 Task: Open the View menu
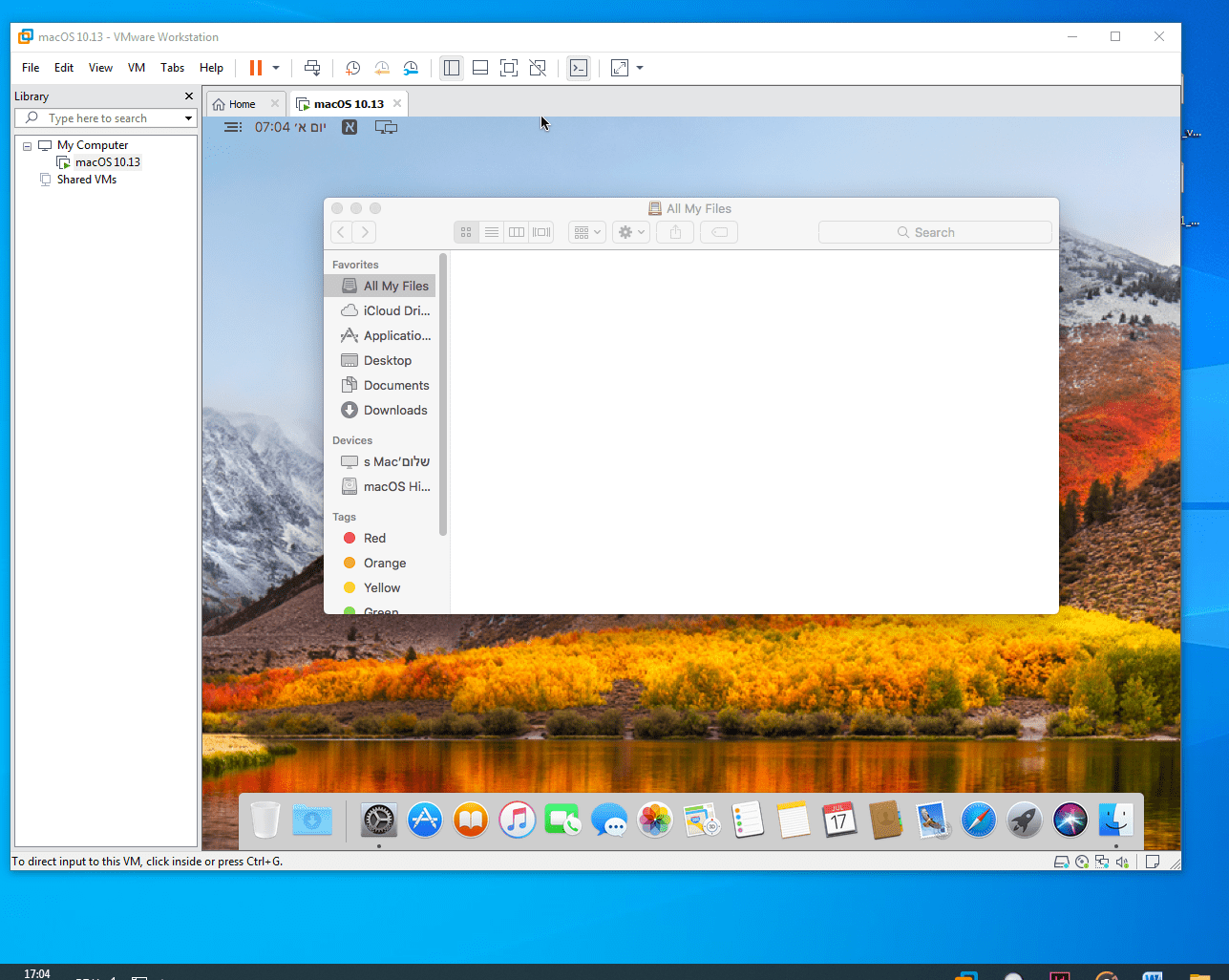tap(100, 68)
